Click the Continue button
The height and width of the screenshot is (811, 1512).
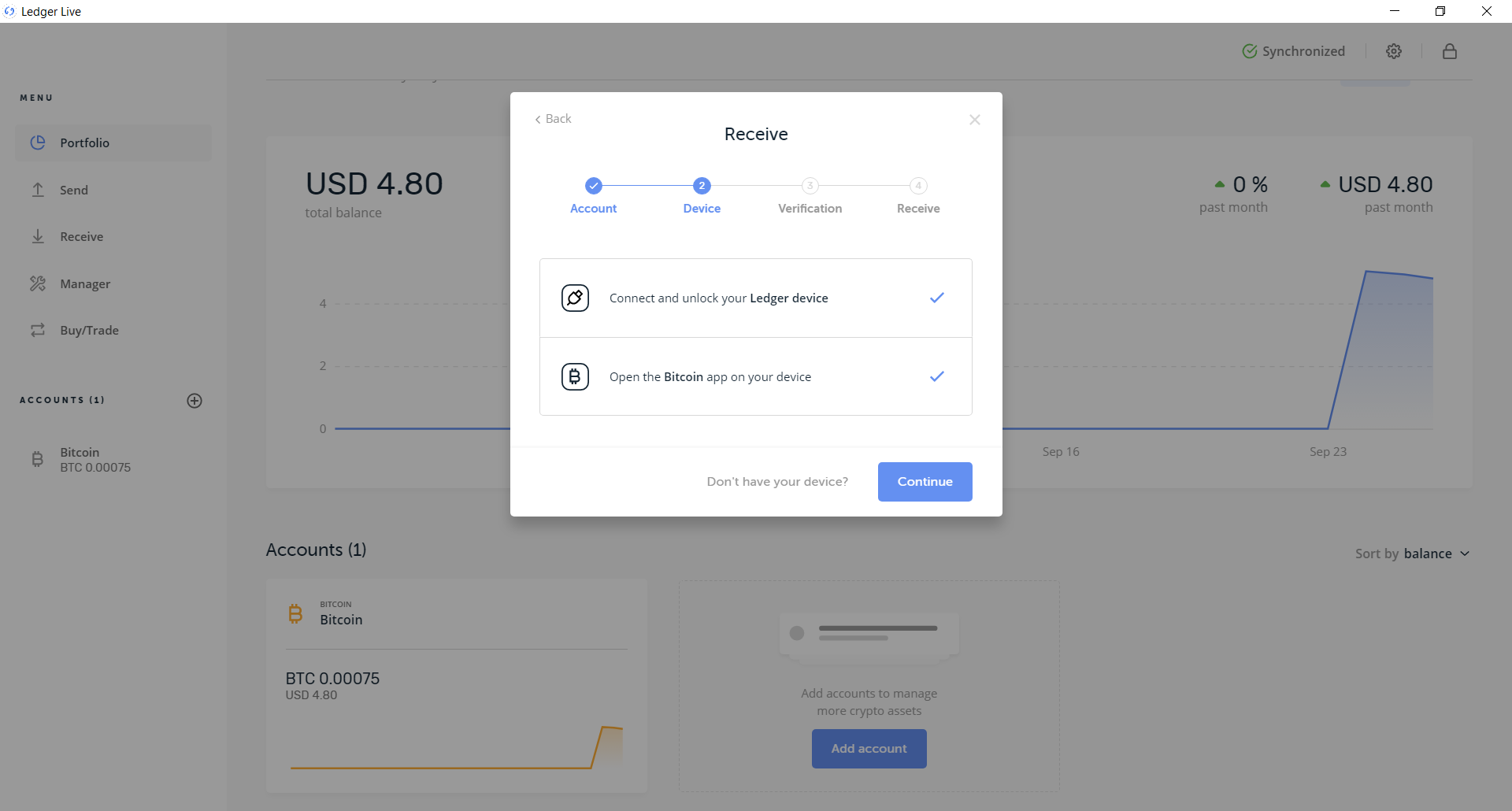(925, 482)
